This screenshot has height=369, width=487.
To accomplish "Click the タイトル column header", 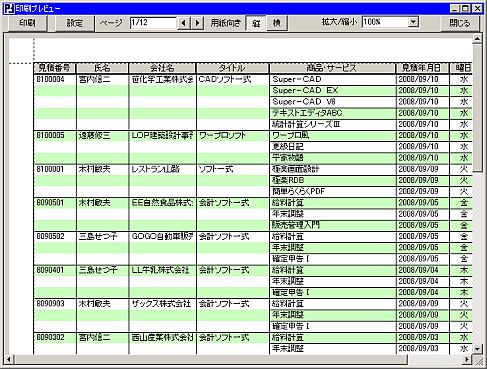I will pos(233,68).
